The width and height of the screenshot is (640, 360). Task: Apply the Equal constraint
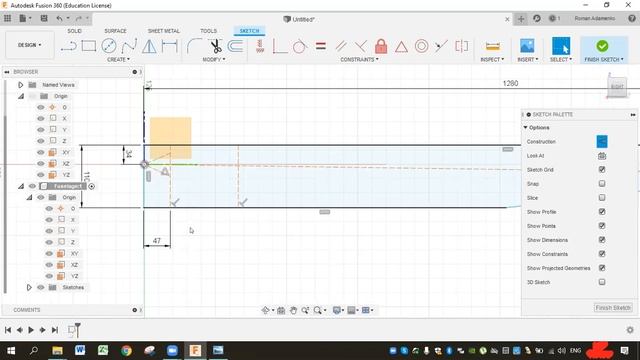pyautogui.click(x=321, y=46)
